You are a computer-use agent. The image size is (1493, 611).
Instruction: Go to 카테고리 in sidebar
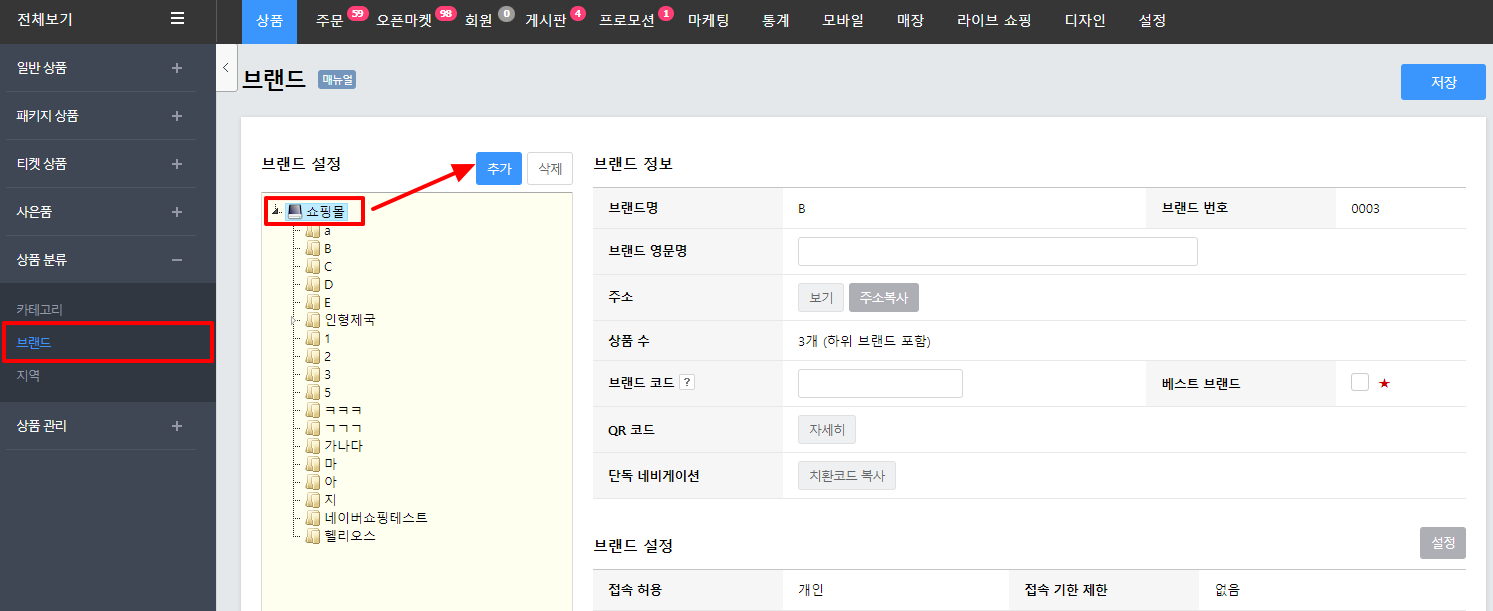[x=40, y=310]
